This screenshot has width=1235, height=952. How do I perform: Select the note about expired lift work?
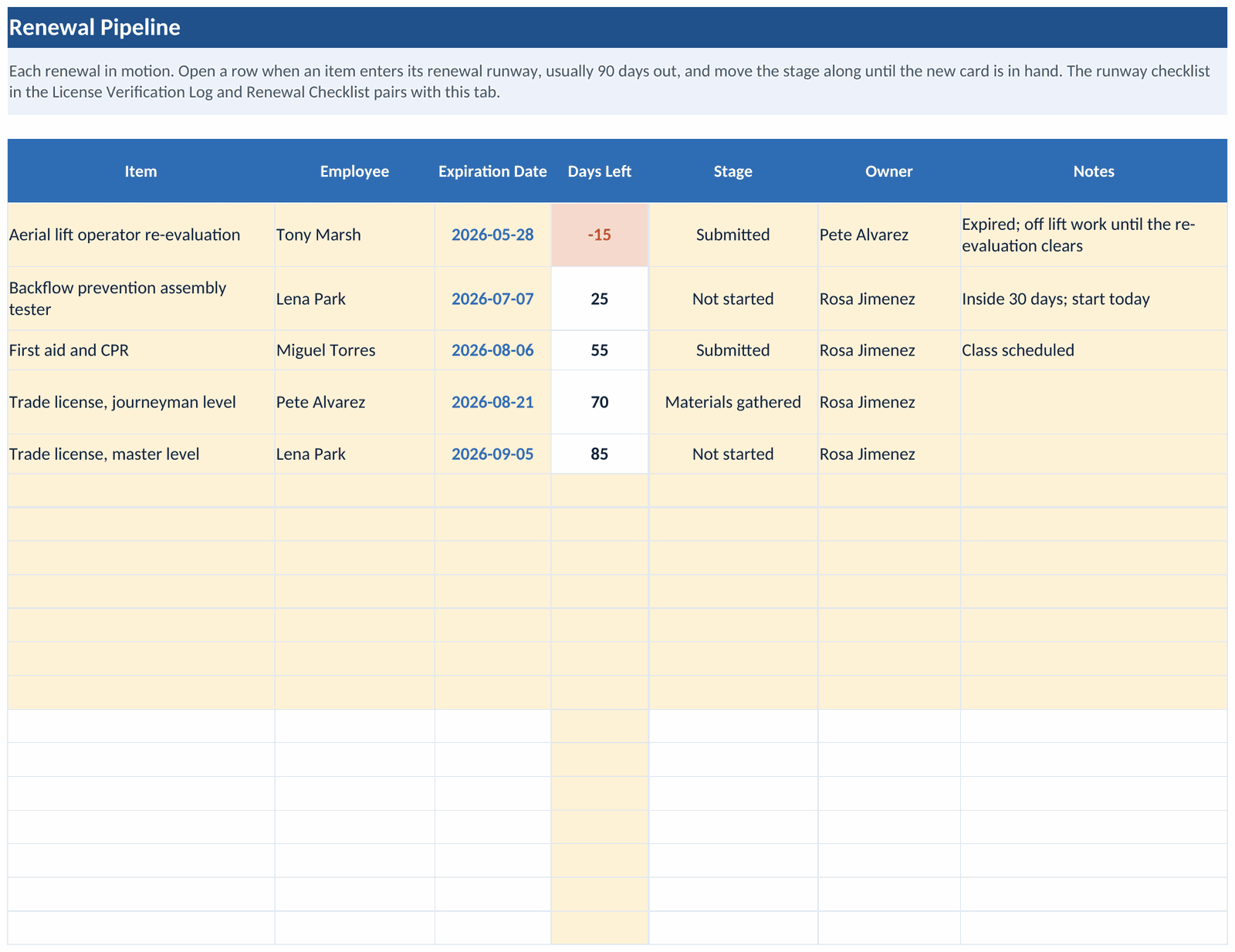[x=1094, y=235]
